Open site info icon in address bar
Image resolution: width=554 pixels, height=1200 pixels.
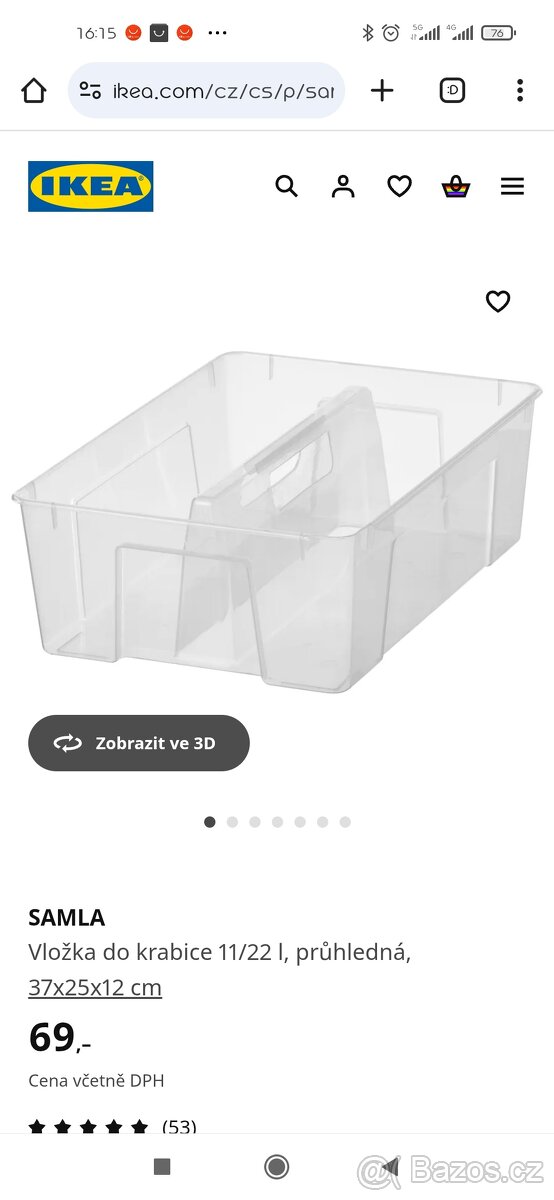pyautogui.click(x=90, y=91)
